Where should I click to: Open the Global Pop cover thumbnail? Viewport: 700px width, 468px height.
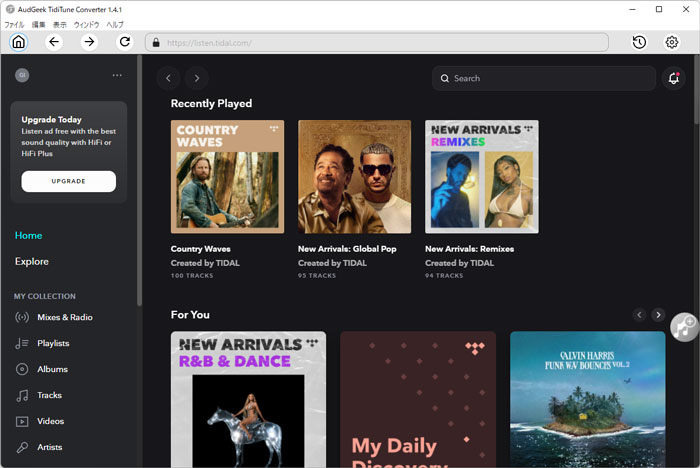pyautogui.click(x=354, y=176)
